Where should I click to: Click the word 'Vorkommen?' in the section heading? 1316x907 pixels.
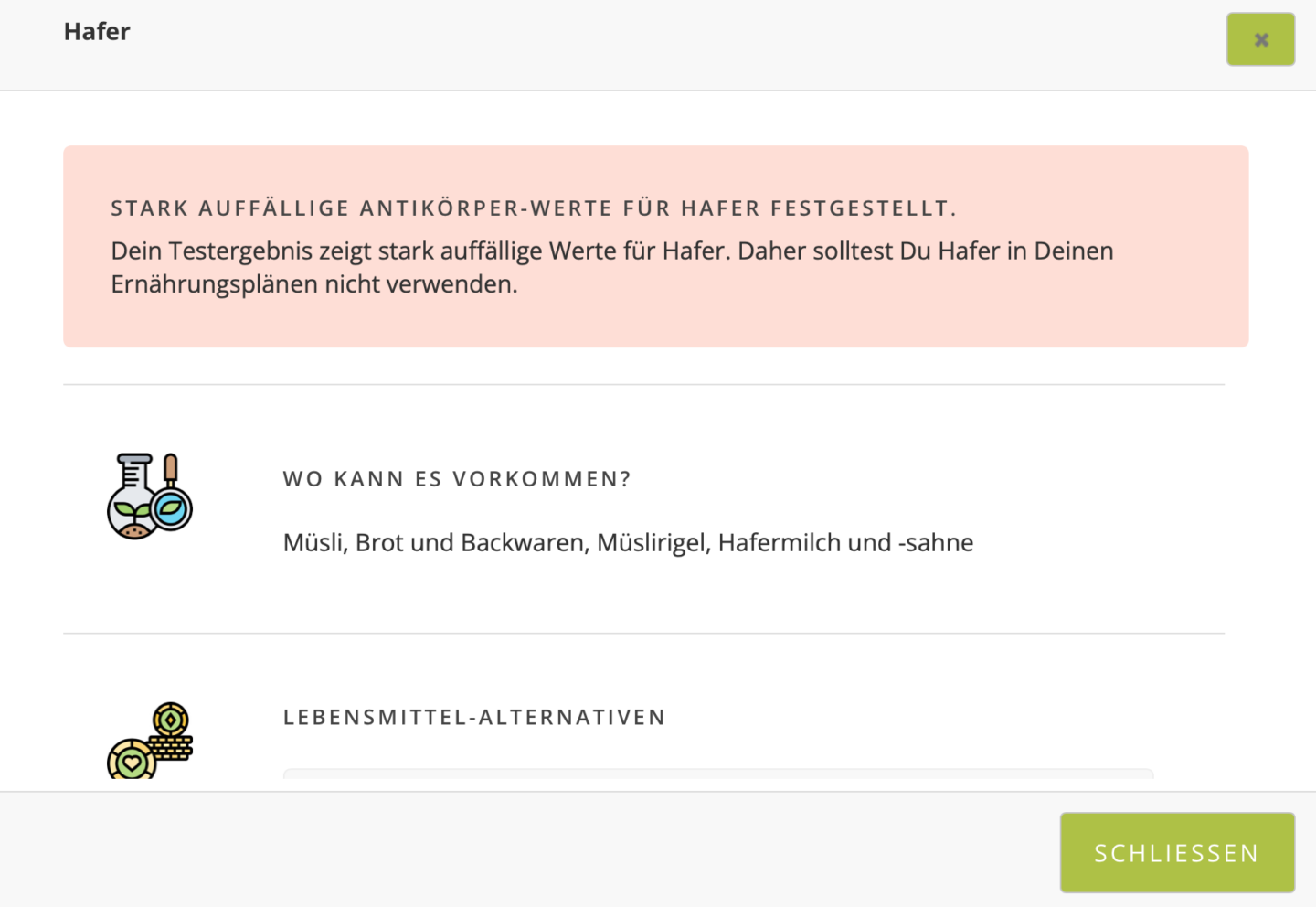click(x=541, y=479)
